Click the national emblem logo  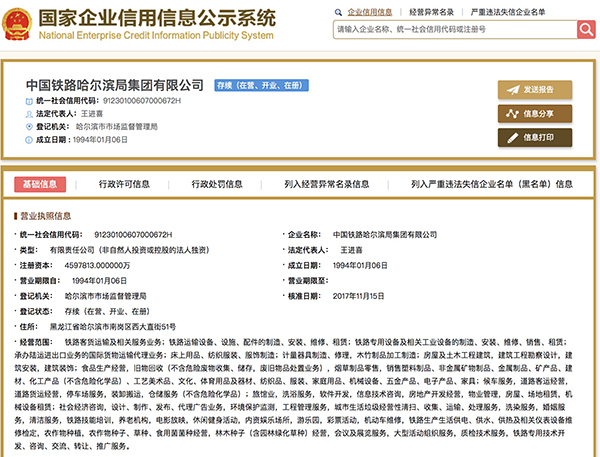(17, 24)
